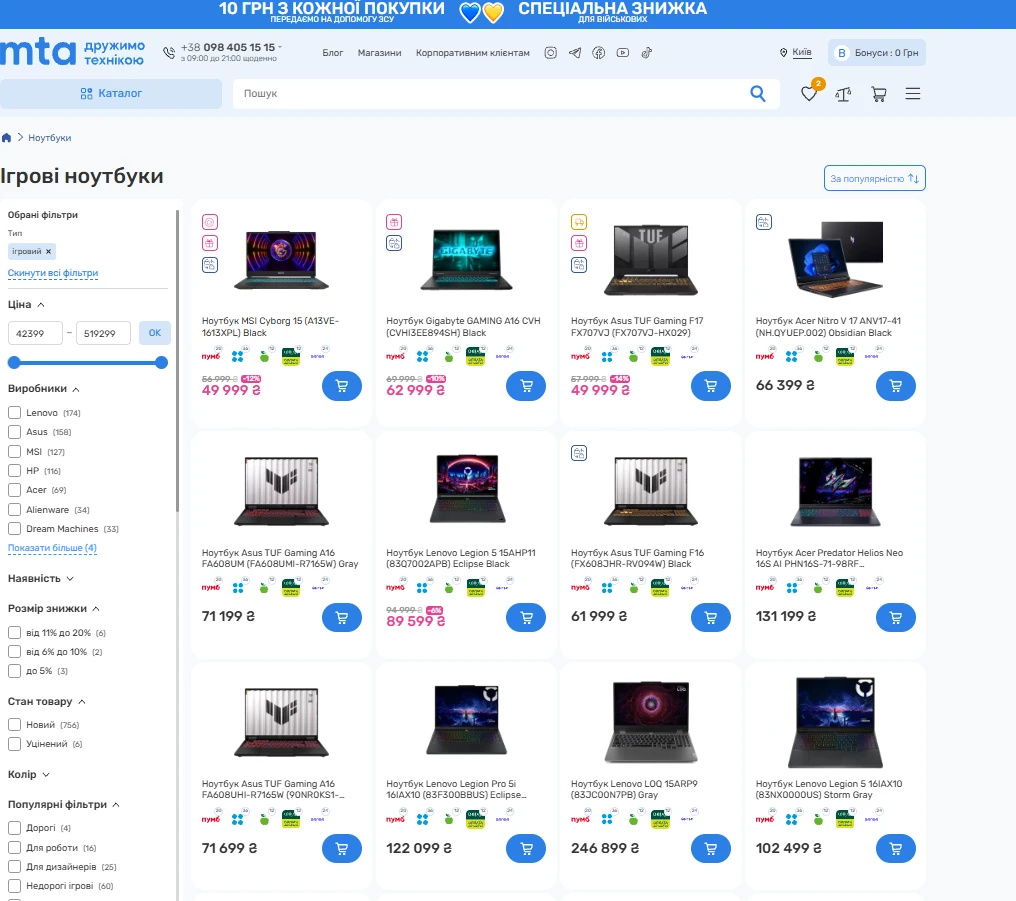The width and height of the screenshot is (1016, 901).
Task: Select the 'Новий' condition checkbox
Action: (x=14, y=725)
